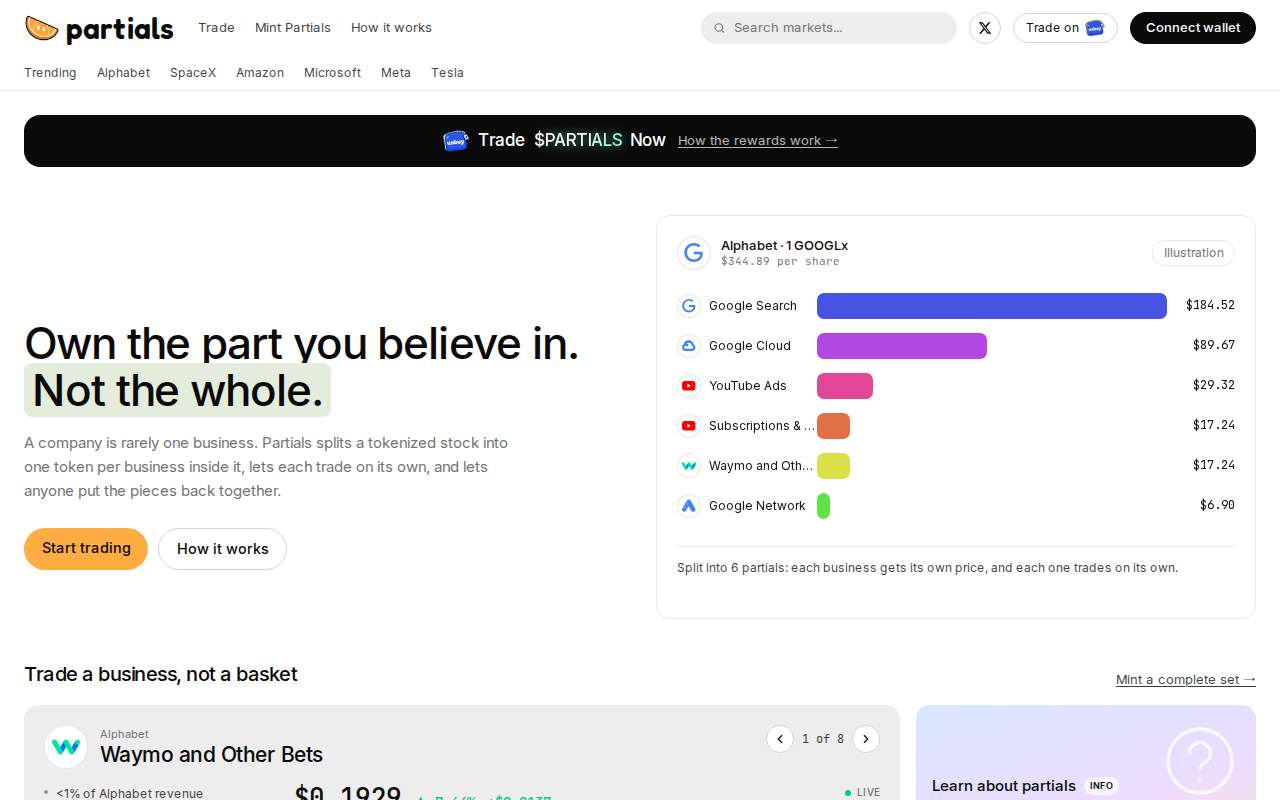Go to previous market with left chevron
Image resolution: width=1280 pixels, height=800 pixels.
pos(780,739)
